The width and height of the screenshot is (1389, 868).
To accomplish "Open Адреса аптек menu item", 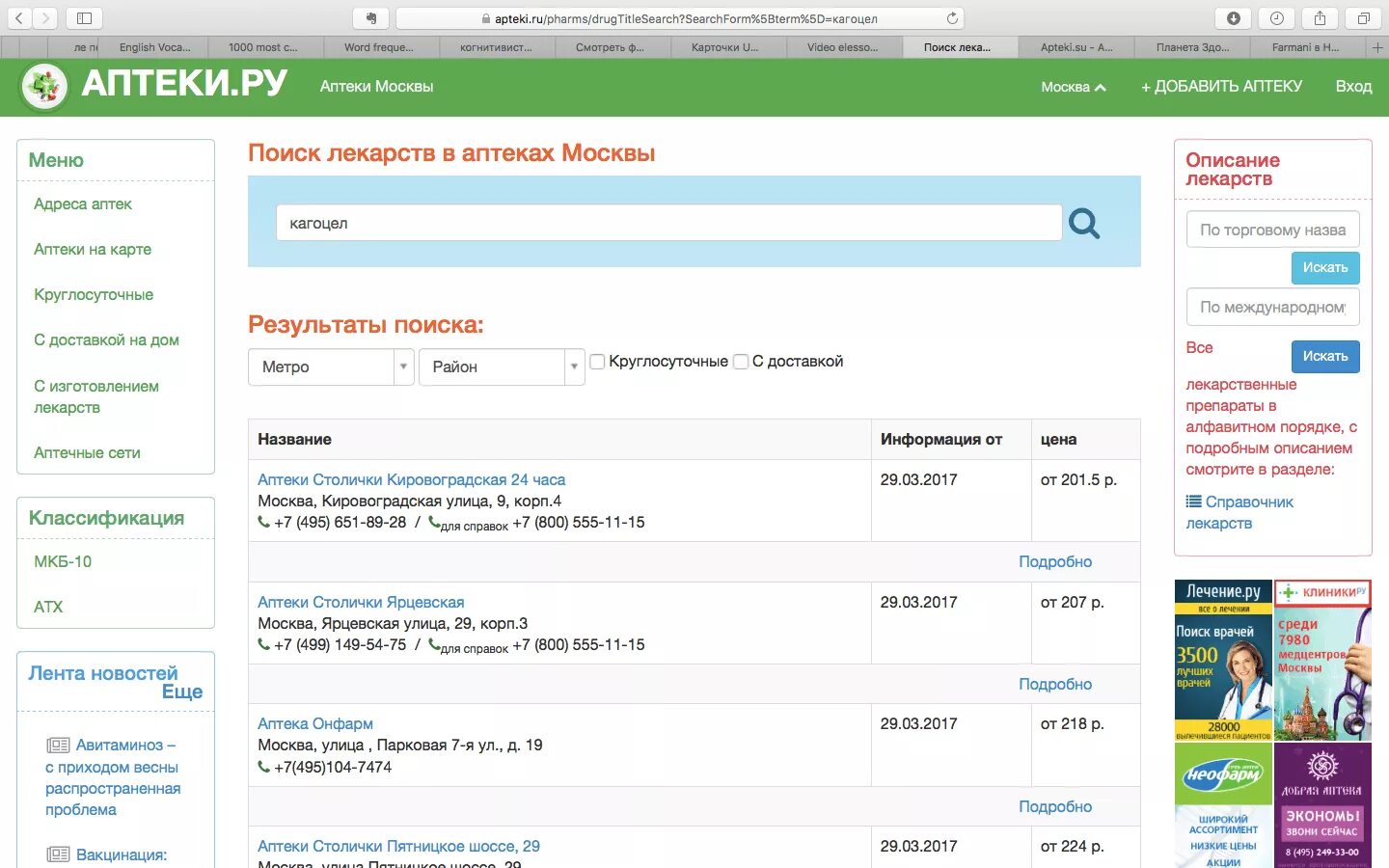I will 83,203.
